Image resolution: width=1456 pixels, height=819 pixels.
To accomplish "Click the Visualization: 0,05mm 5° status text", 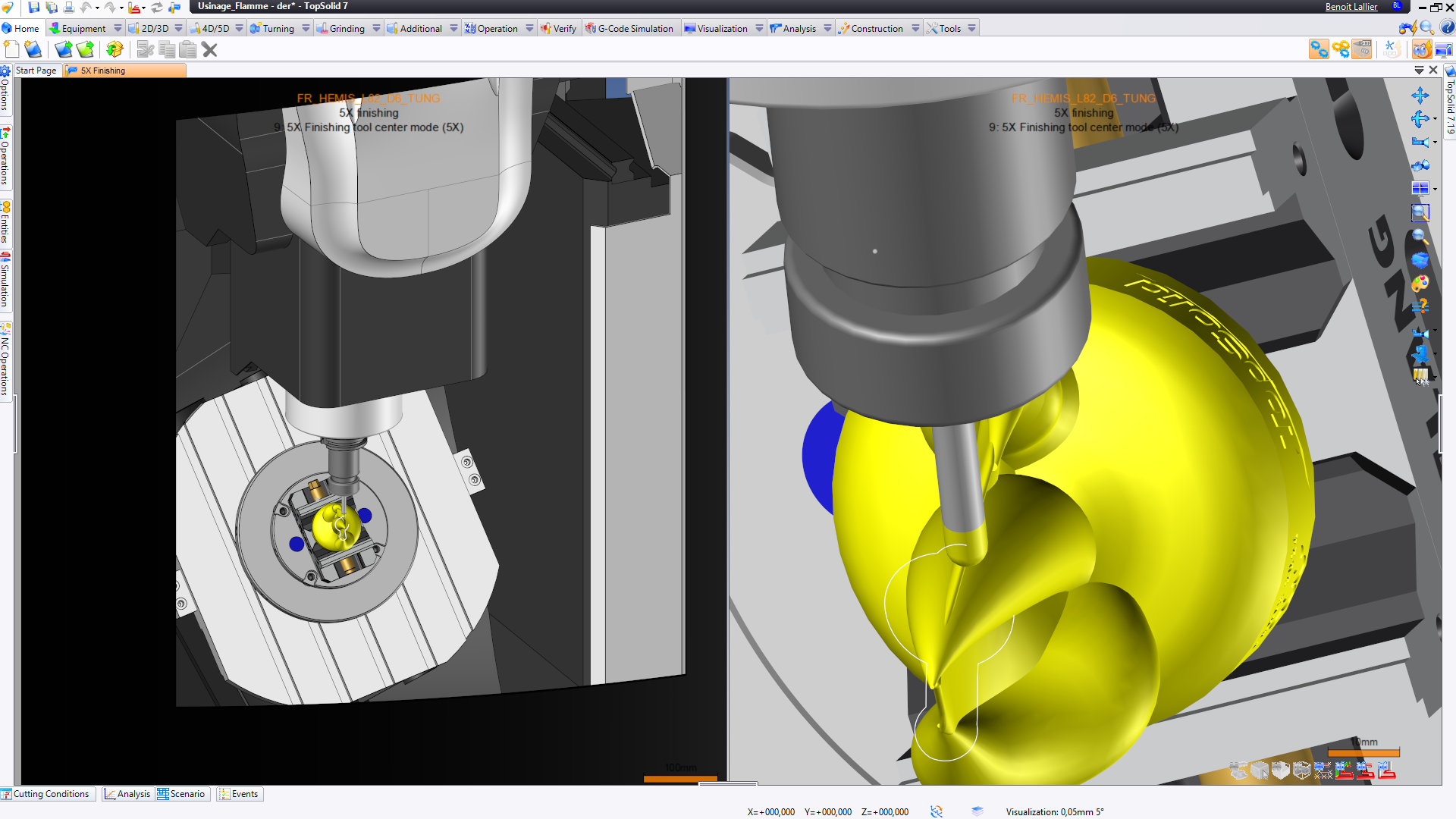I will pyautogui.click(x=1055, y=811).
